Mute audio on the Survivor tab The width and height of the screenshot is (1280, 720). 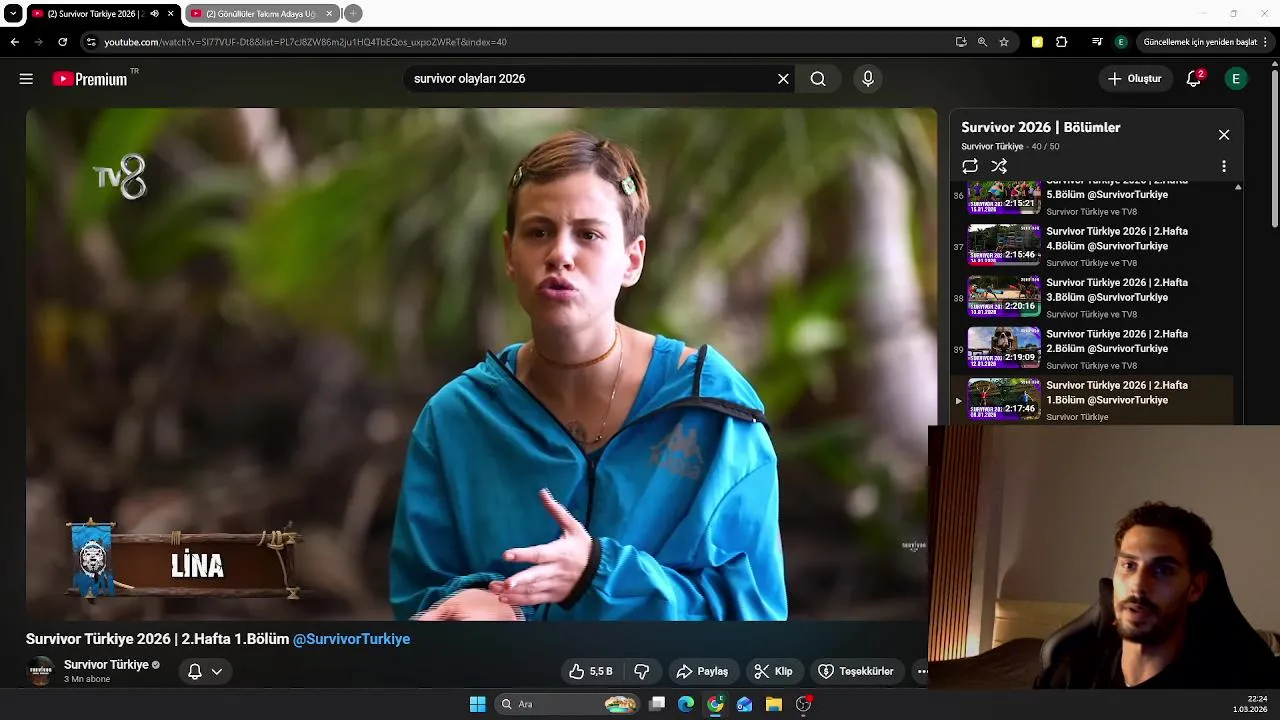(x=154, y=14)
